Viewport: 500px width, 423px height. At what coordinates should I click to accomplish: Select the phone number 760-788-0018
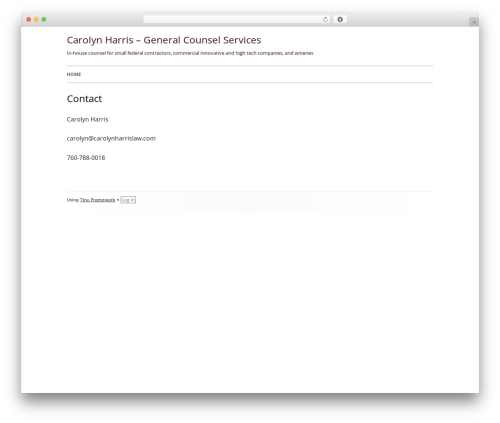pos(86,158)
